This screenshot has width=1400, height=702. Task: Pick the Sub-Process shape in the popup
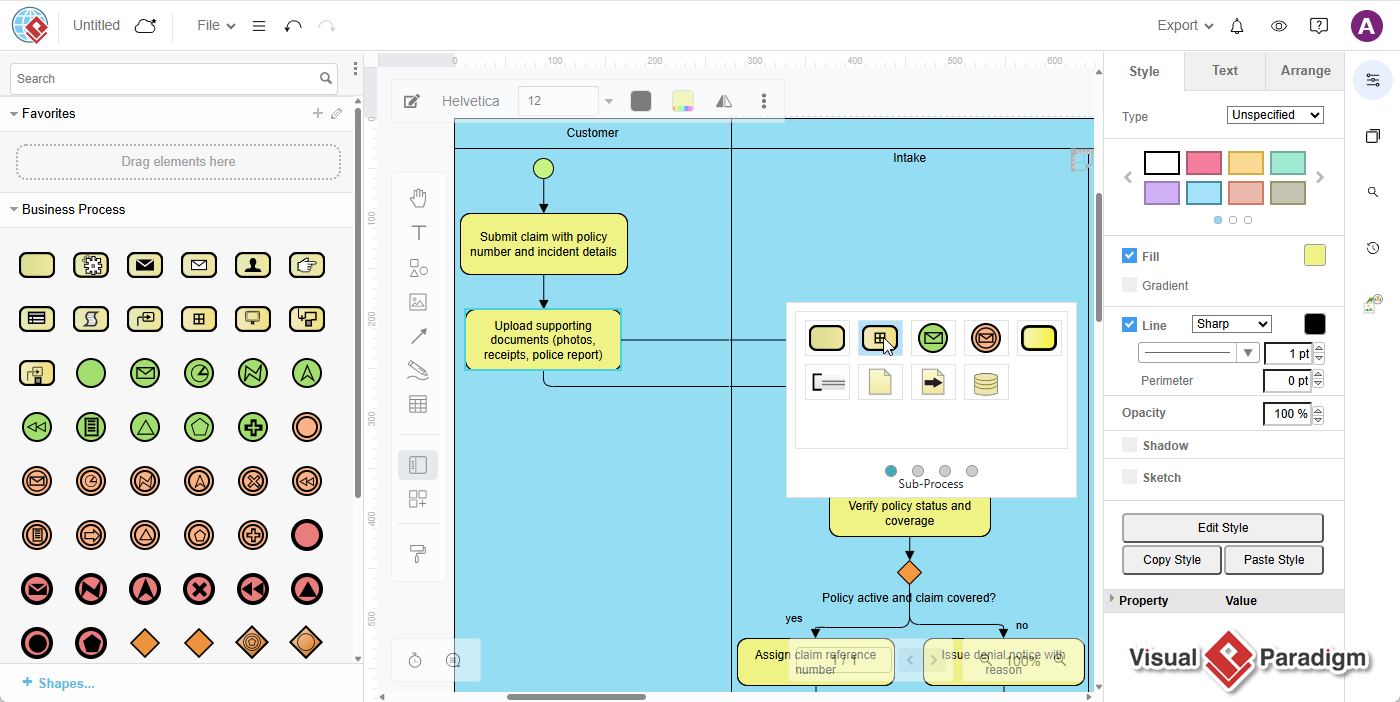pos(880,338)
